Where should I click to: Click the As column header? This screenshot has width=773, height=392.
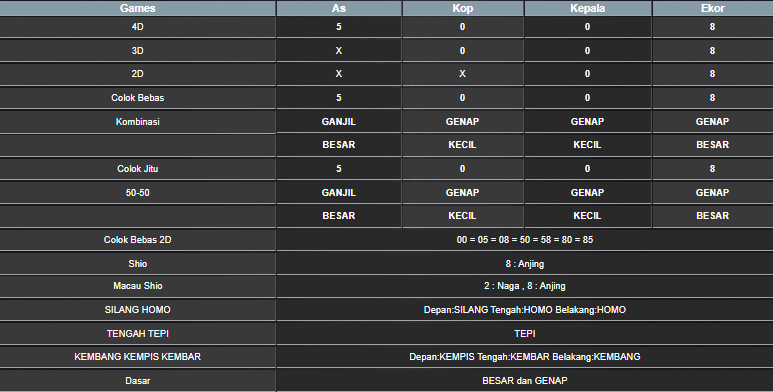(x=339, y=8)
